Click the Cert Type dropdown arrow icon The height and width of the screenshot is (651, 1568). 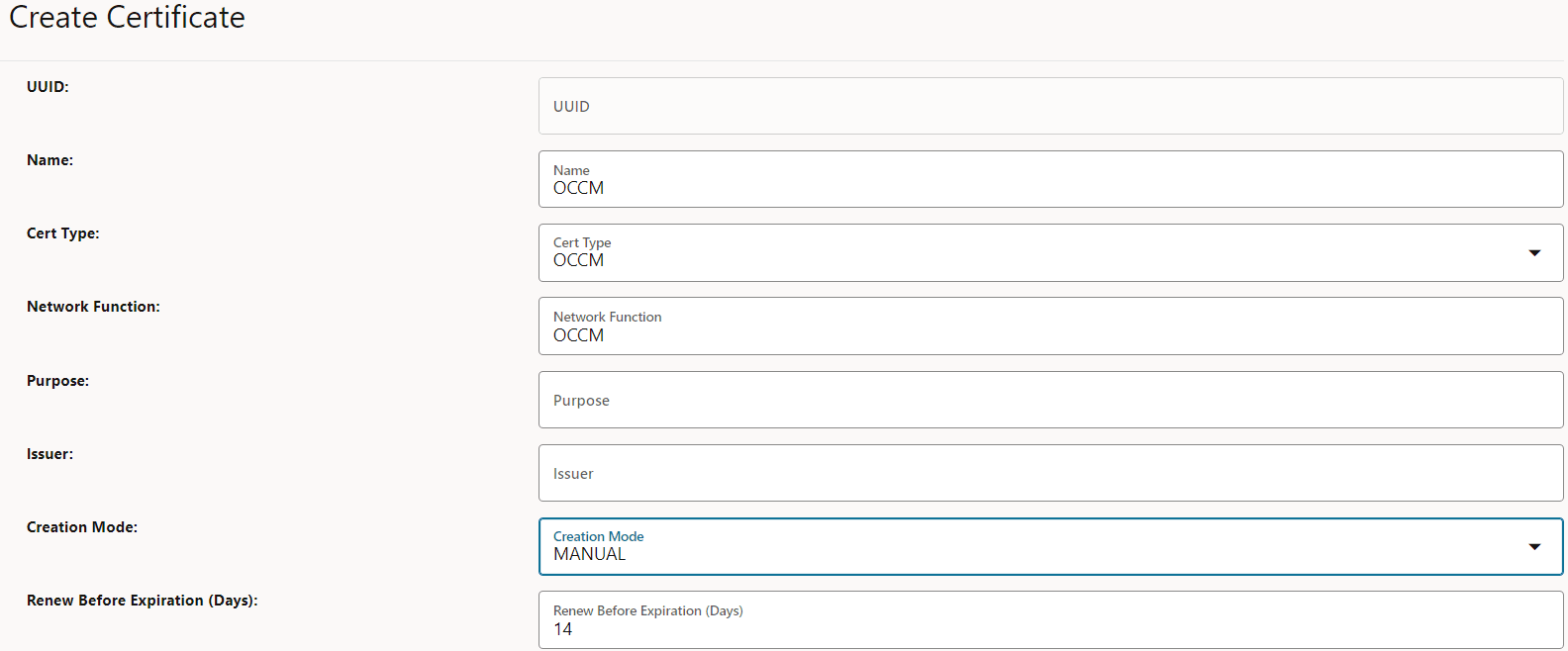[x=1534, y=253]
